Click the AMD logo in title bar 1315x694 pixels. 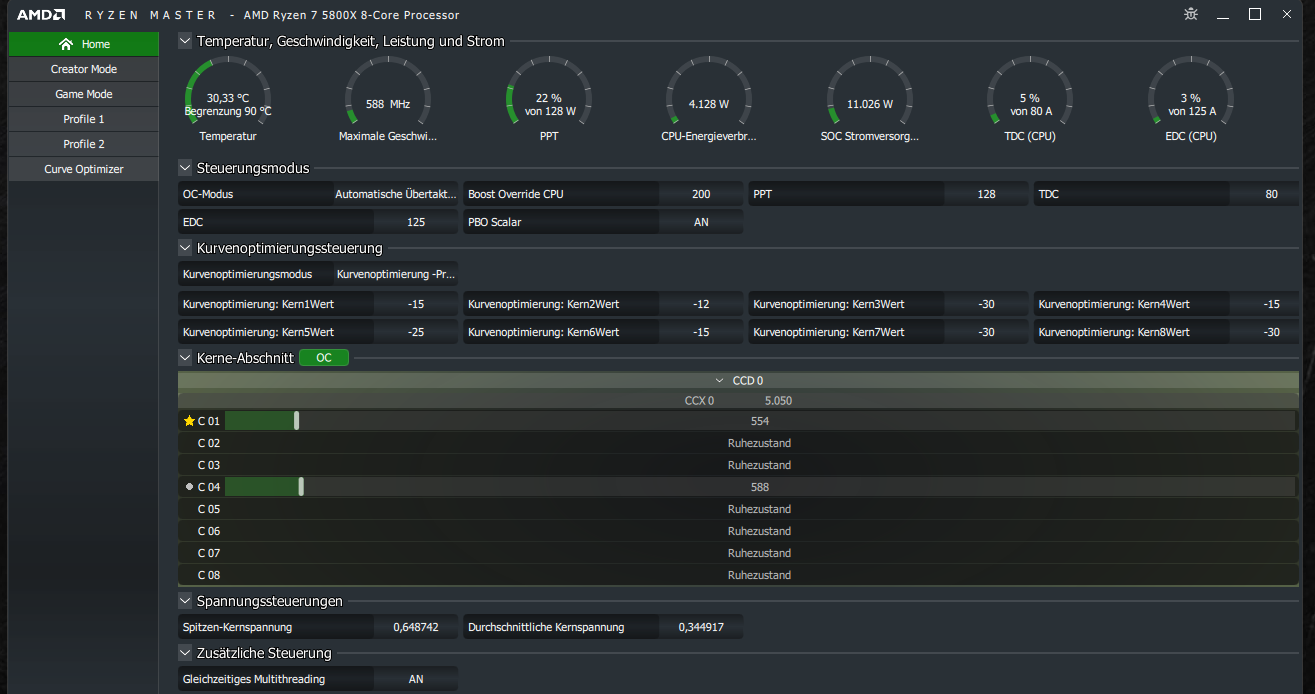coord(41,15)
